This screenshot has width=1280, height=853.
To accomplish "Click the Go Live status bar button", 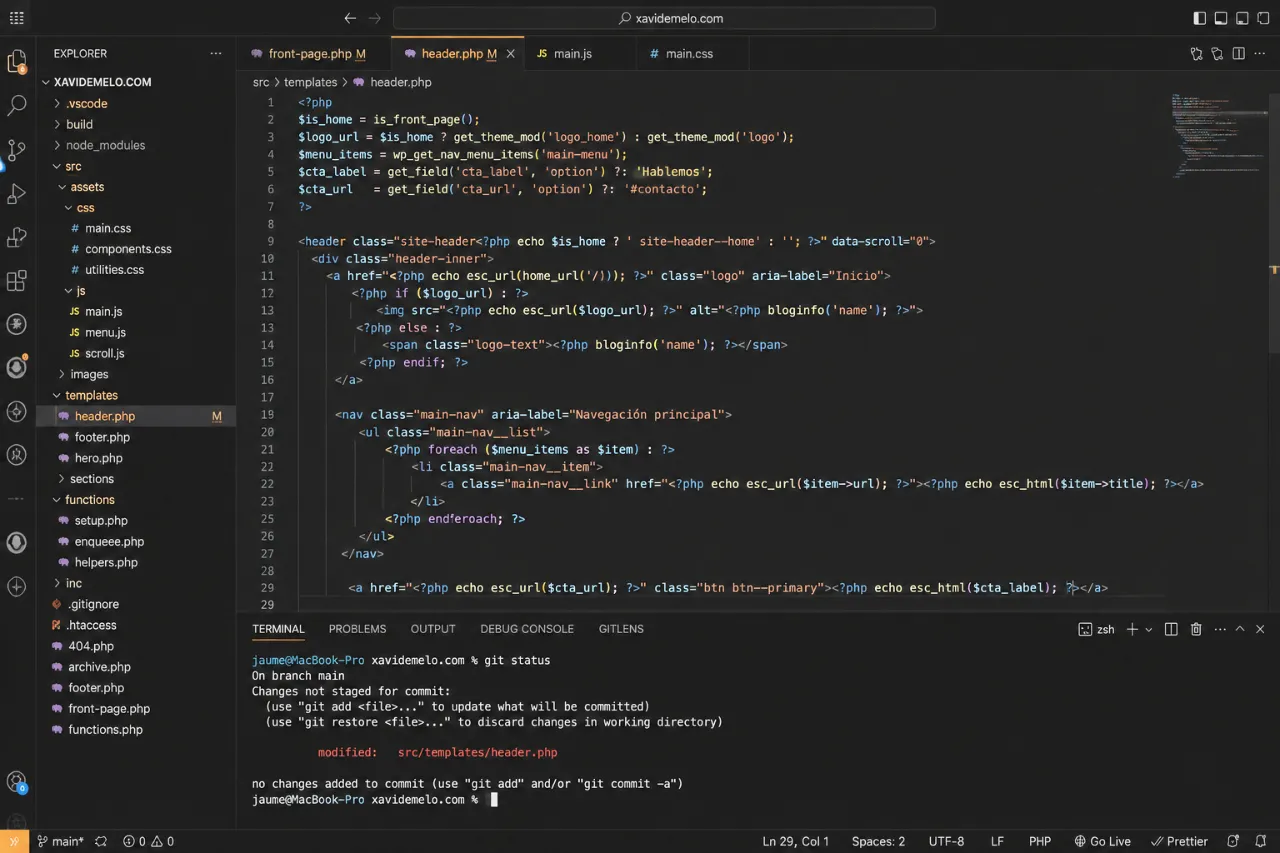I will (x=1102, y=841).
